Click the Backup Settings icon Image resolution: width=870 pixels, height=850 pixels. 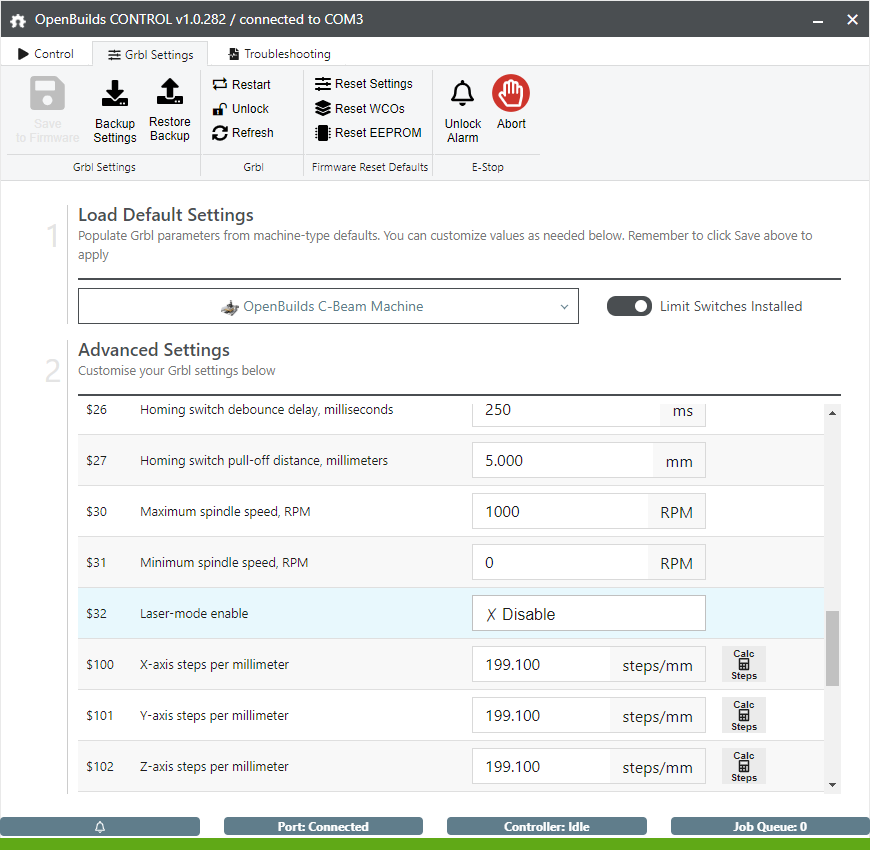115,94
